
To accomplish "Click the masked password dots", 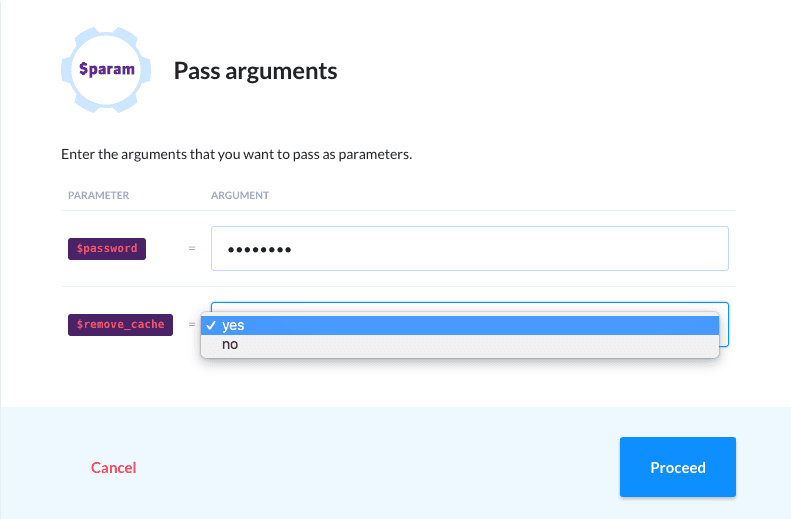I will click(259, 249).
